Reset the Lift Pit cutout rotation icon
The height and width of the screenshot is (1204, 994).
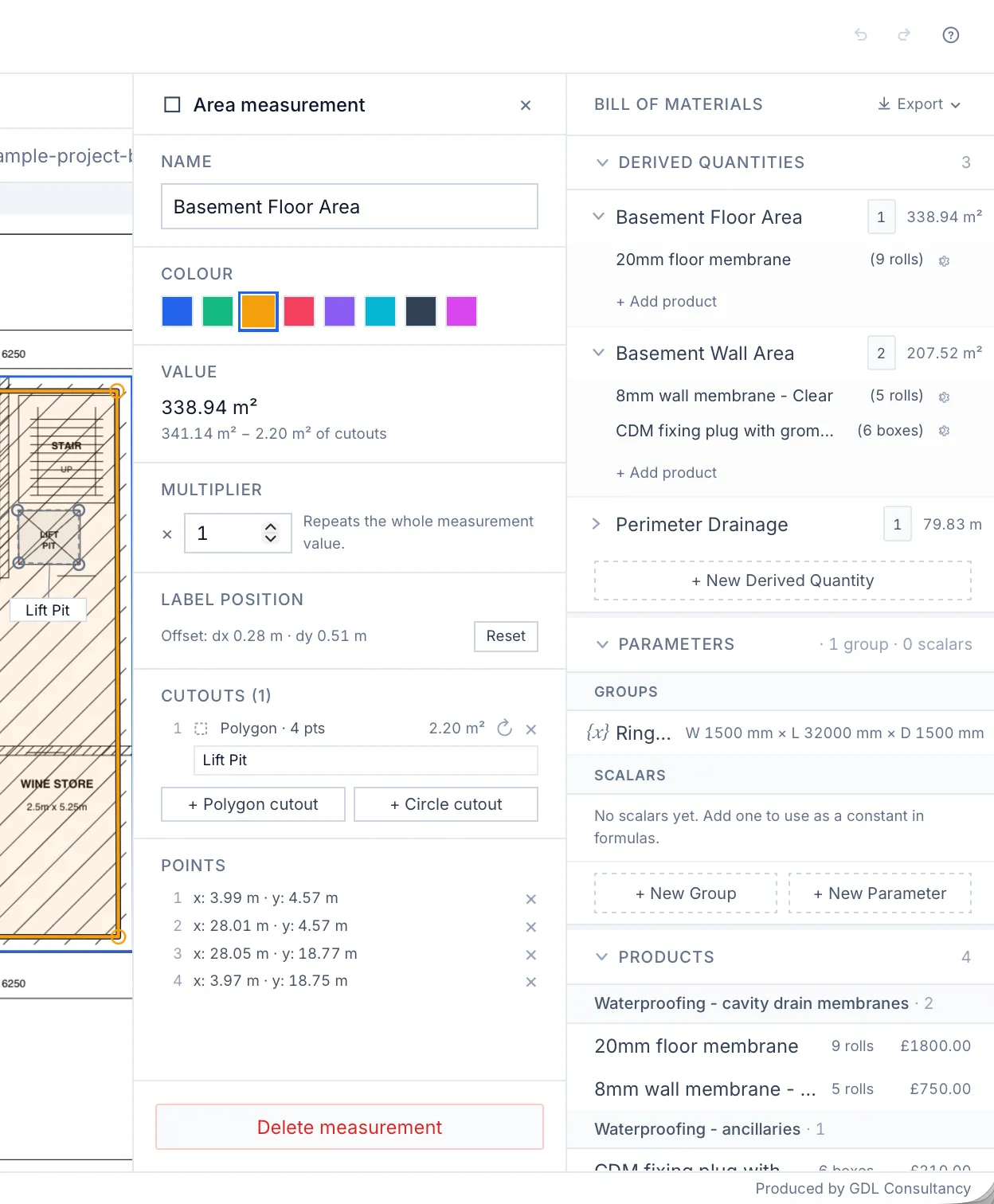click(504, 729)
